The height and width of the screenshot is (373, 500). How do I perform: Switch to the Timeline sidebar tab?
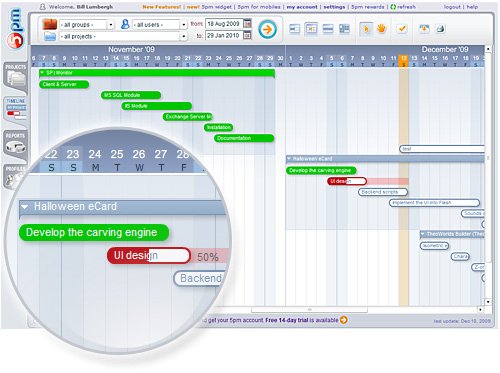point(15,109)
